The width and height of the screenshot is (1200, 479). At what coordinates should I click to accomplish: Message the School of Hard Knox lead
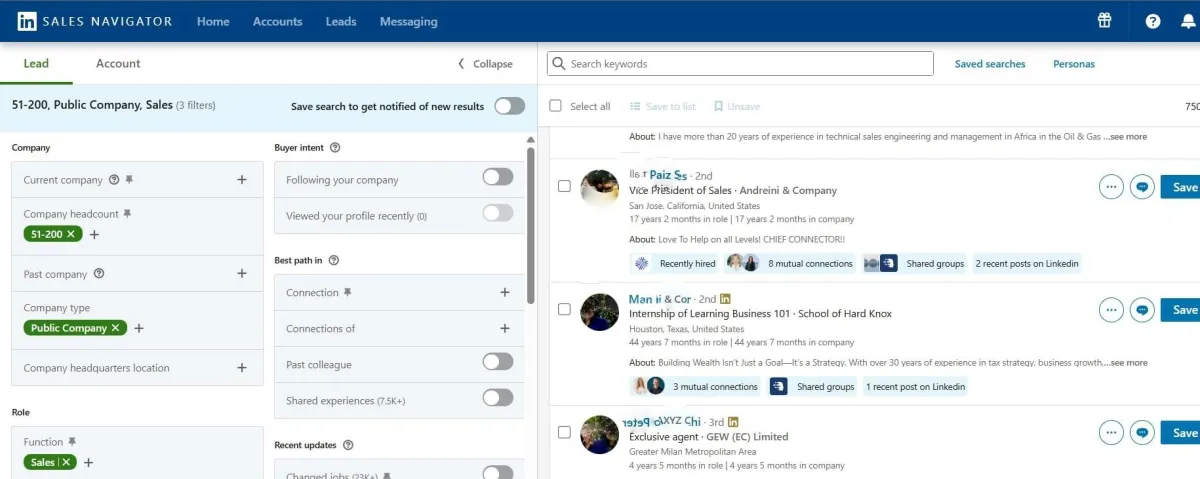(x=1142, y=310)
